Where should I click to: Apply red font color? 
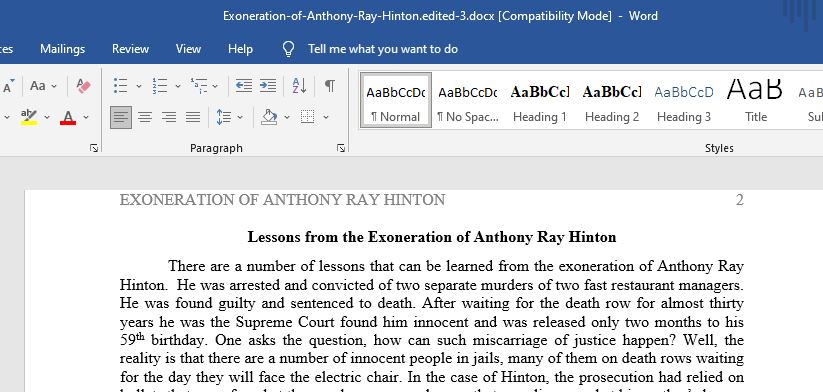[x=68, y=117]
